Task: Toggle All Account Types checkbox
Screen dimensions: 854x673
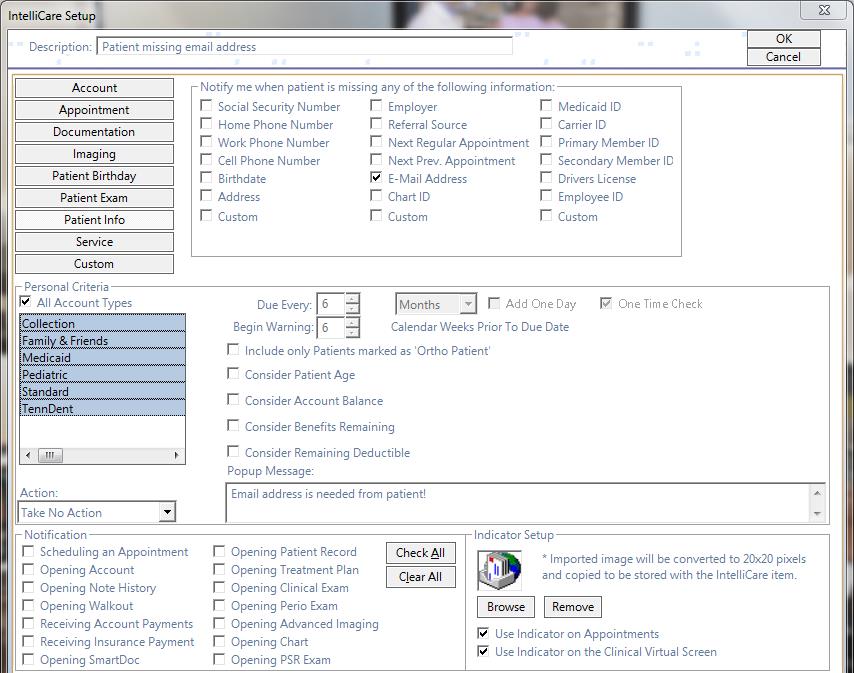Action: tap(26, 302)
